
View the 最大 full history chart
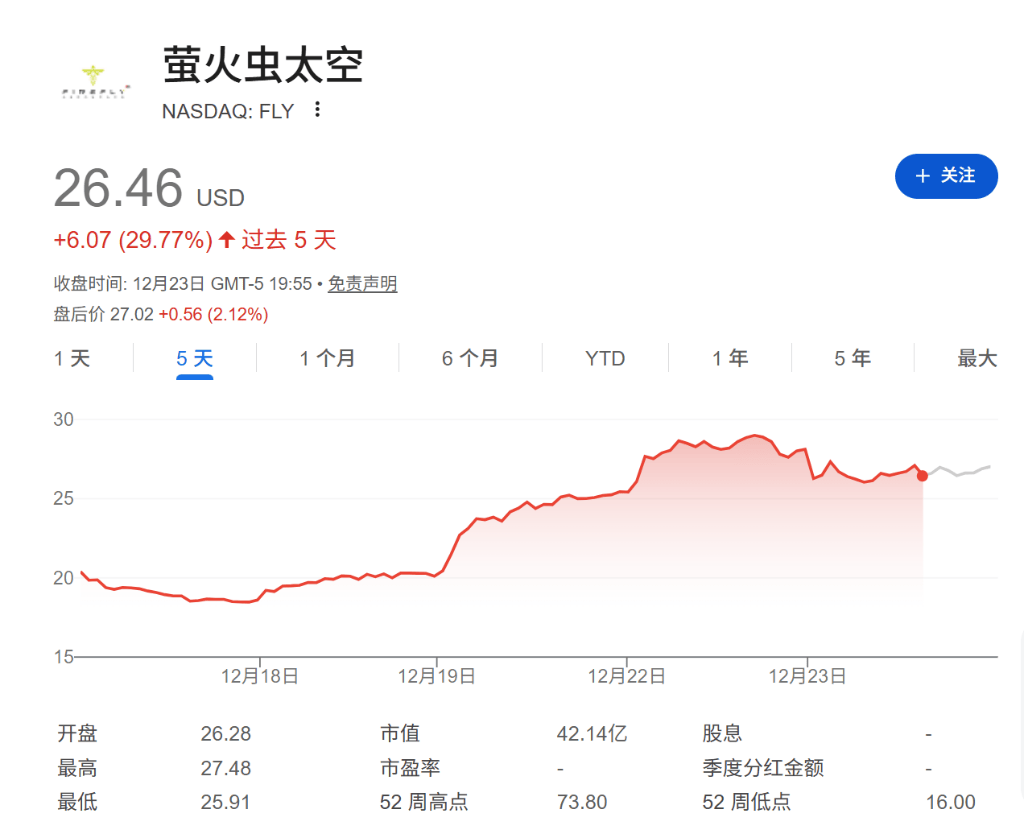(977, 358)
